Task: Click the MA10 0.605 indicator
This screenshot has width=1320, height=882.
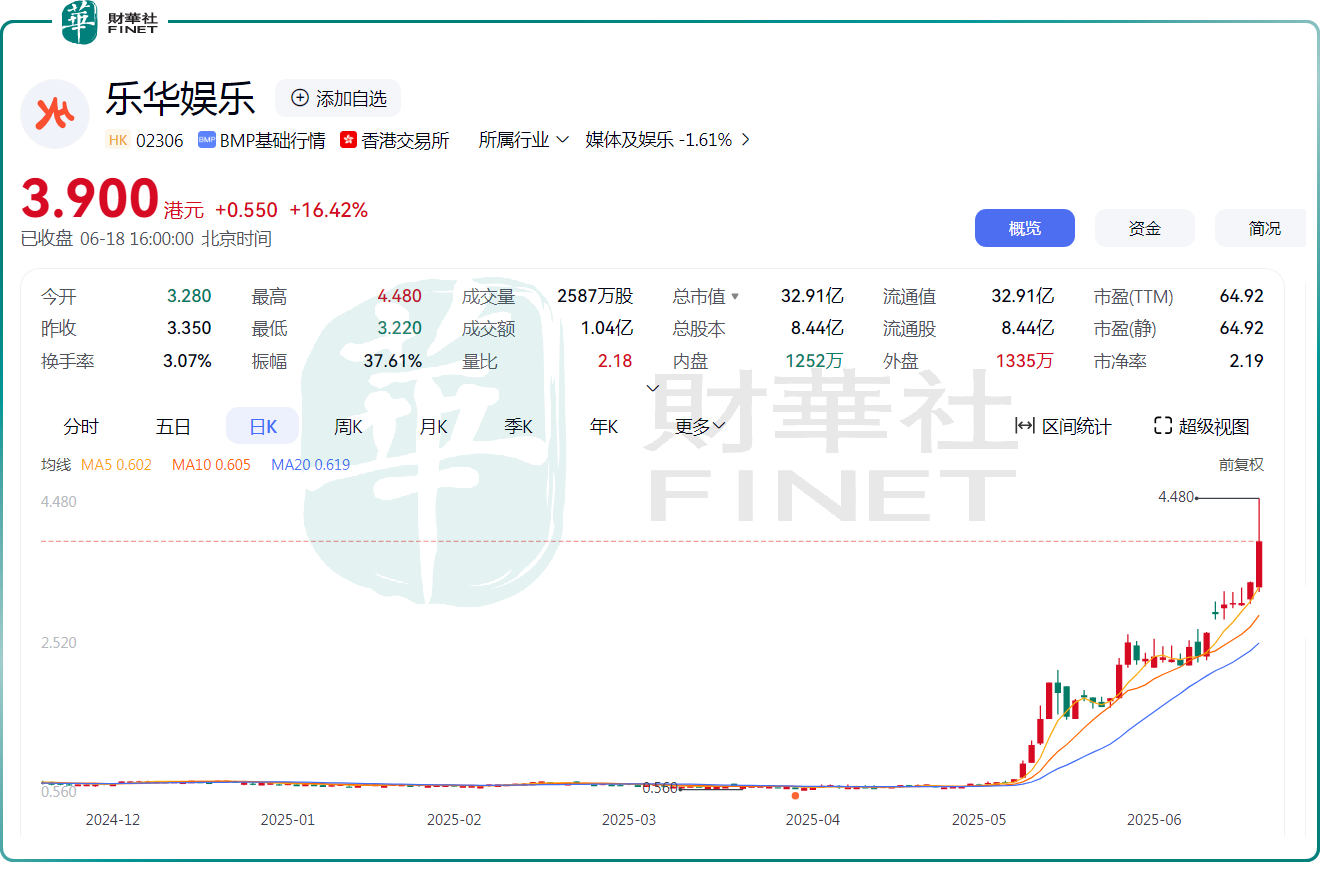Action: [211, 465]
